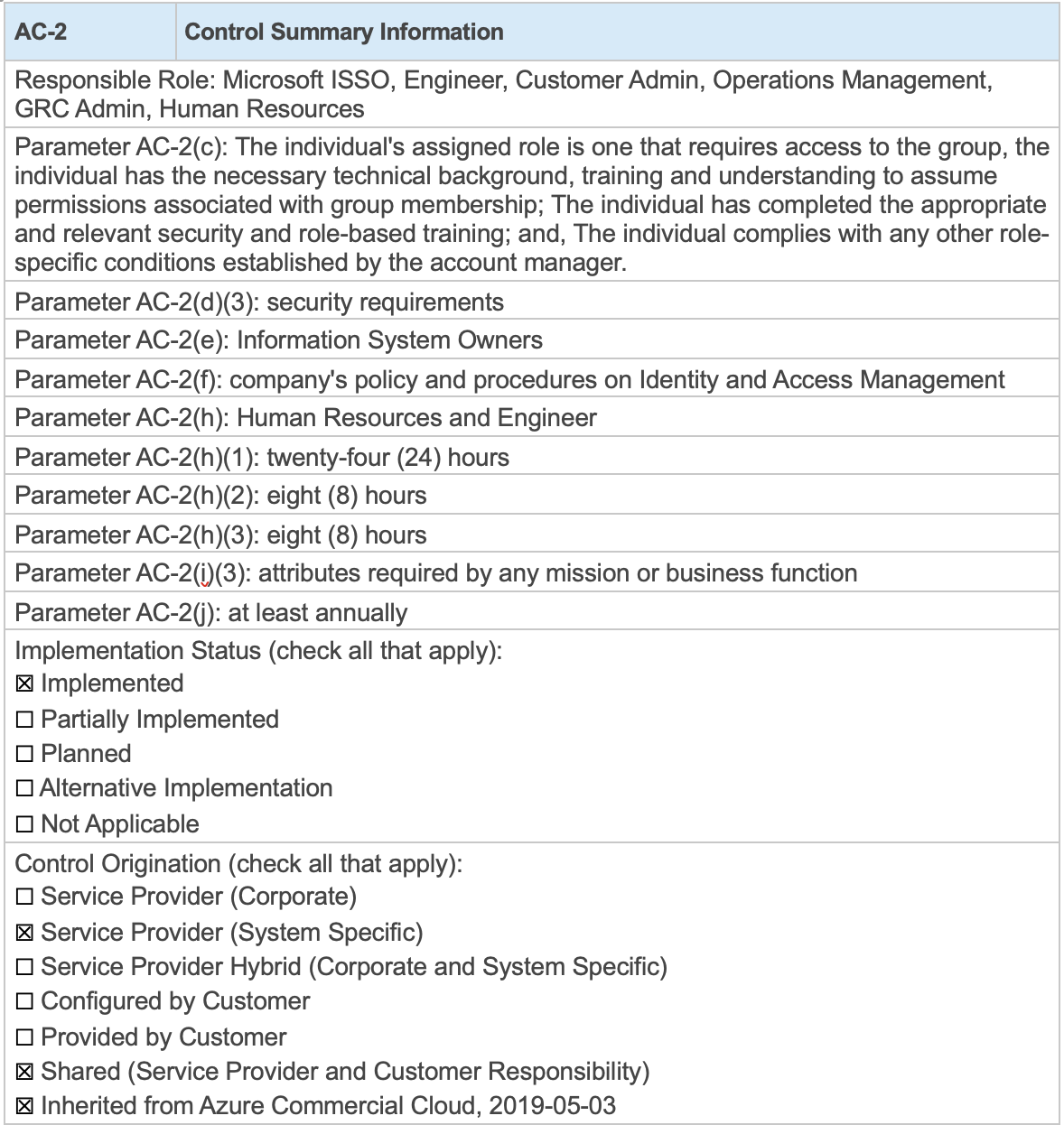Uncheck Service Provider (System Specific) box
This screenshot has width=1064, height=1125.
pyautogui.click(x=25, y=933)
